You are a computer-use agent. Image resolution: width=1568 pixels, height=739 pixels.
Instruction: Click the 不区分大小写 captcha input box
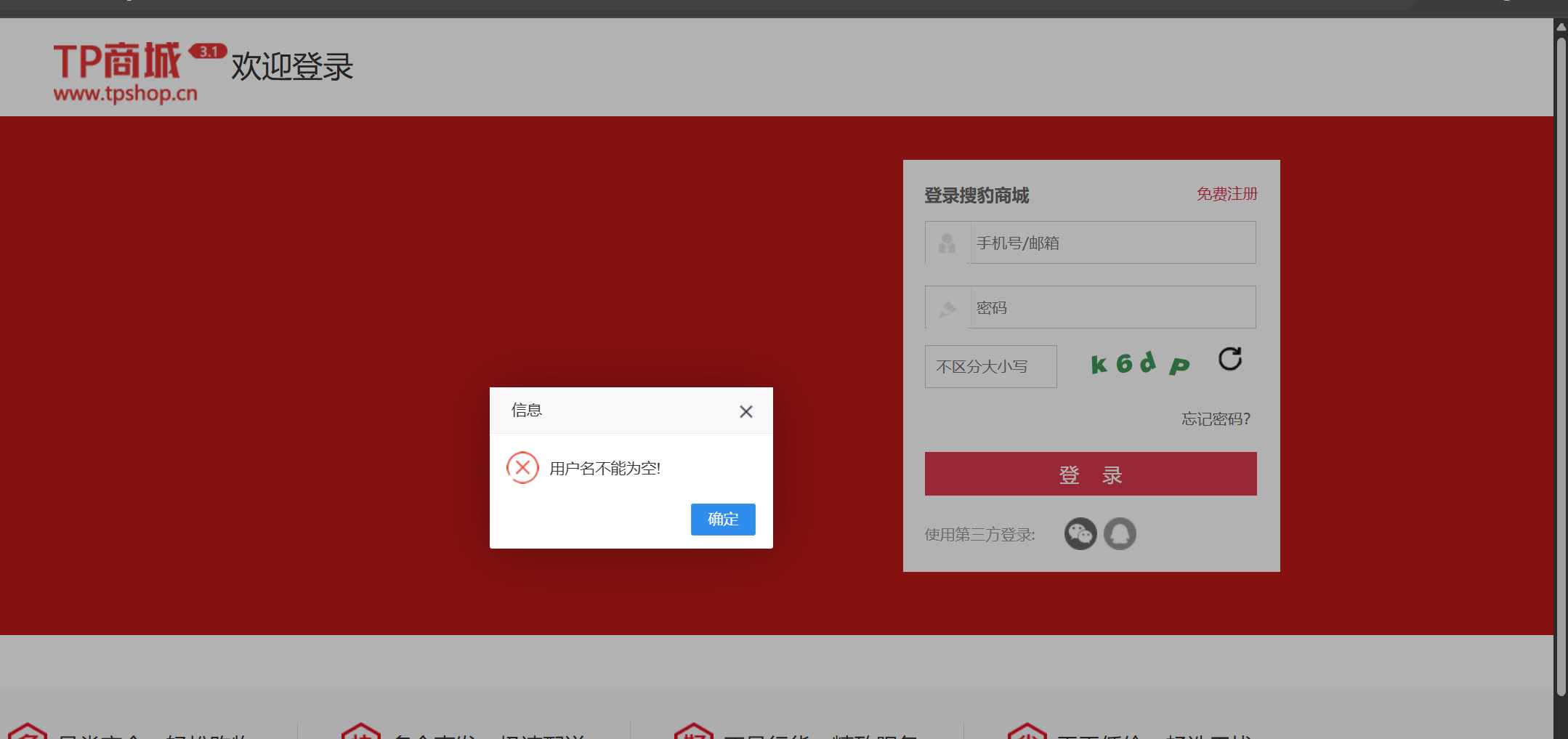(x=990, y=366)
